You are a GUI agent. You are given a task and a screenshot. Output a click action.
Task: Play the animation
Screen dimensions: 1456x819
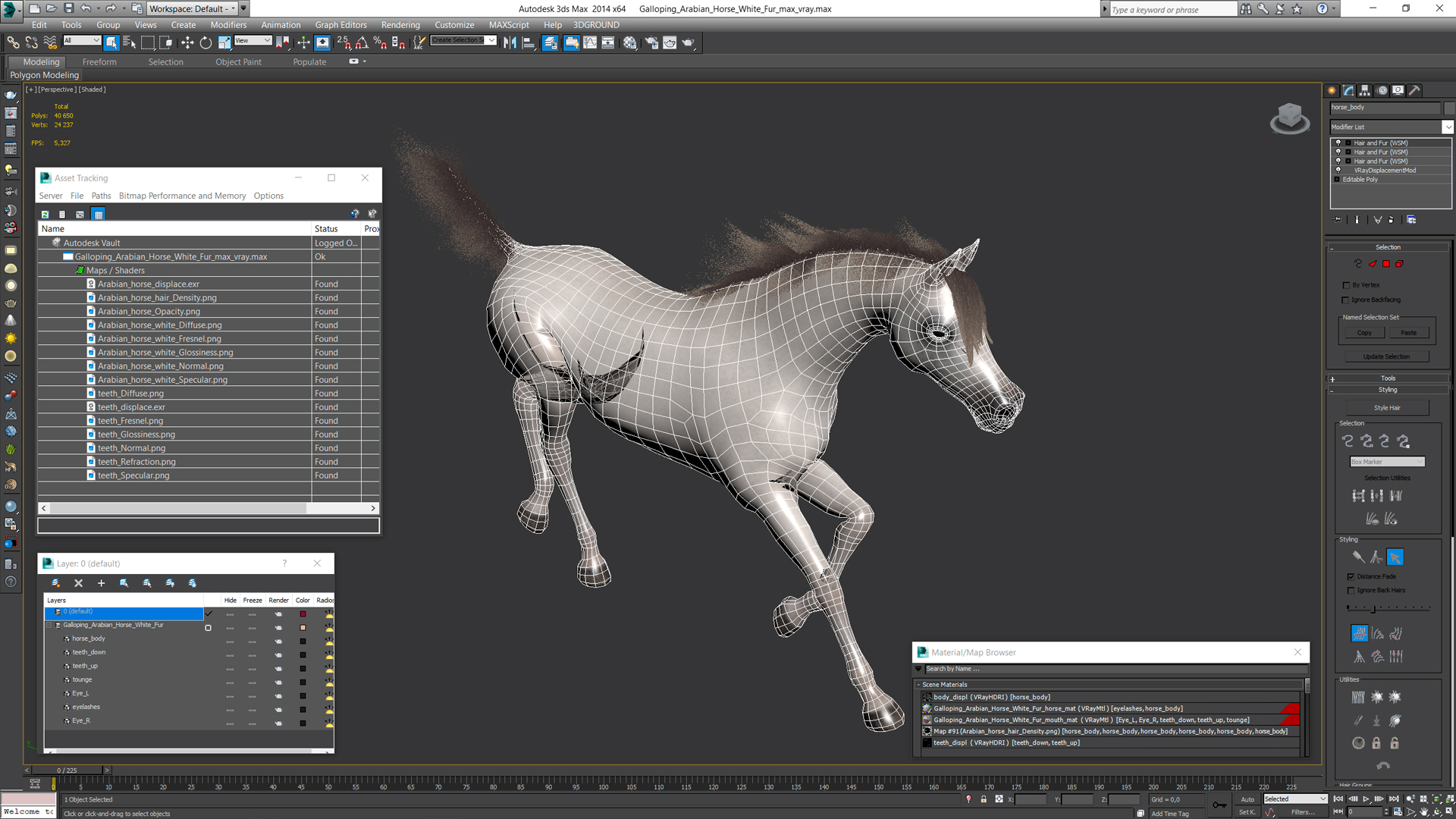1366,799
